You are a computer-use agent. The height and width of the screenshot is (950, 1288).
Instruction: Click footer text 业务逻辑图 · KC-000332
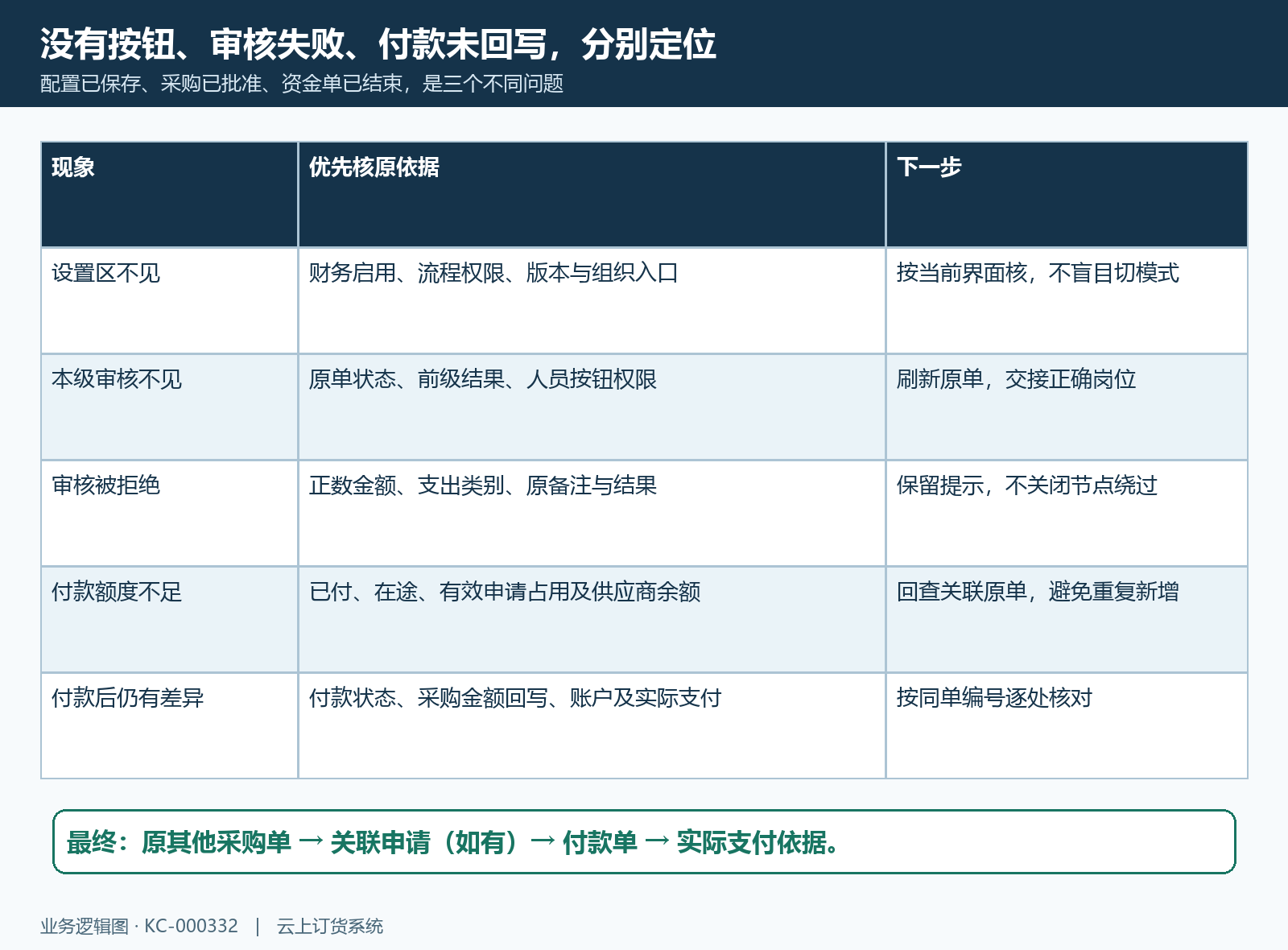pyautogui.click(x=139, y=926)
